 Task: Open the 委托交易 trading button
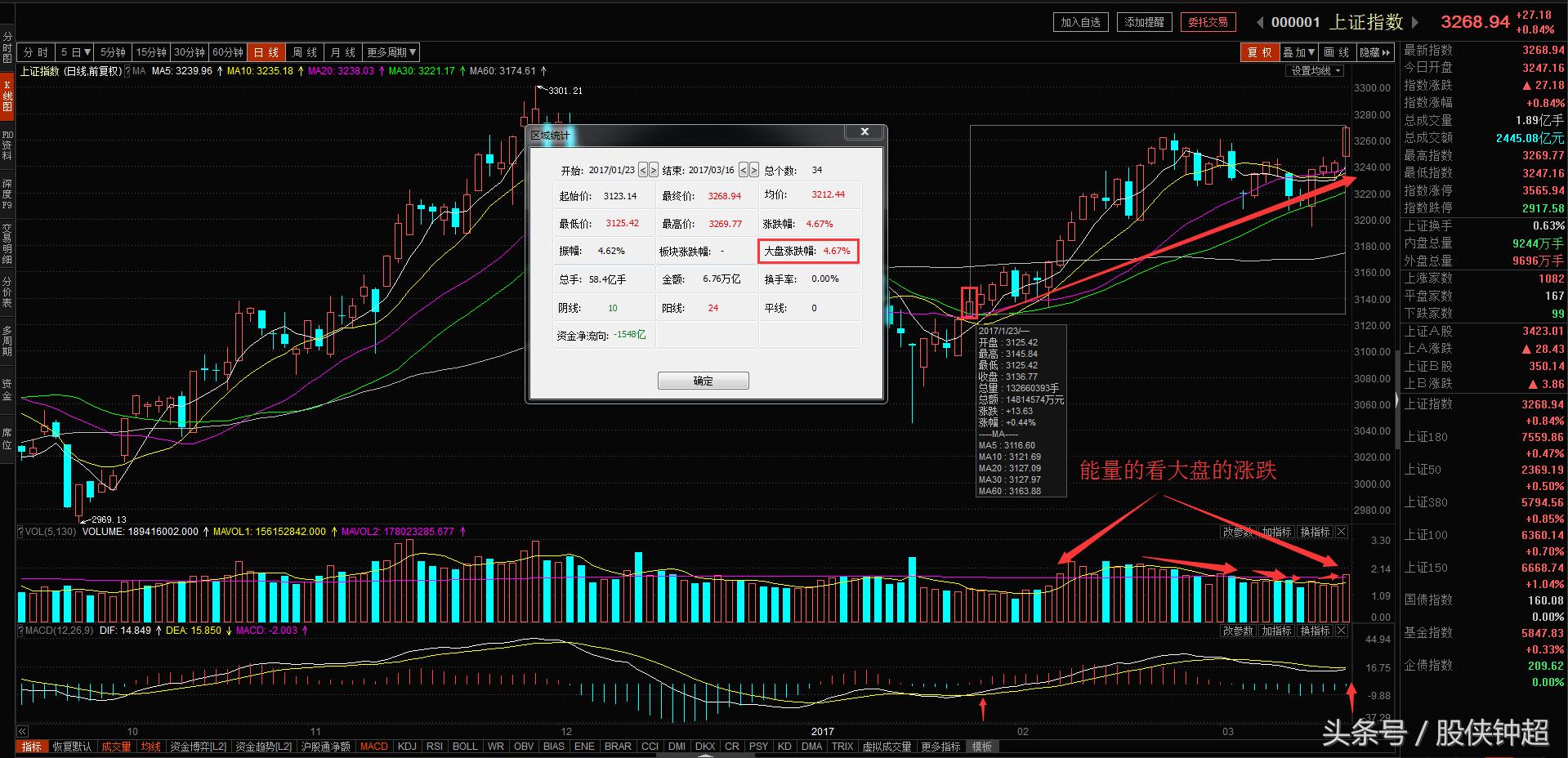pos(1208,22)
